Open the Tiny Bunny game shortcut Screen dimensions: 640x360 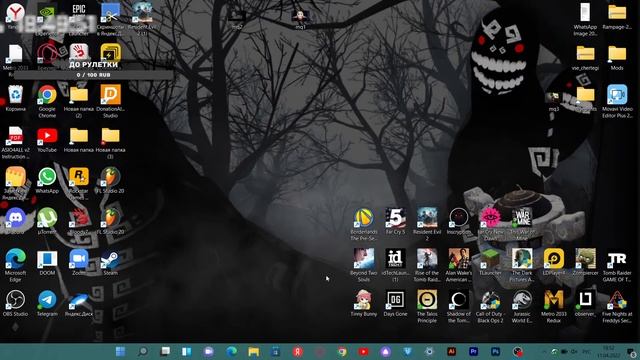coord(364,300)
